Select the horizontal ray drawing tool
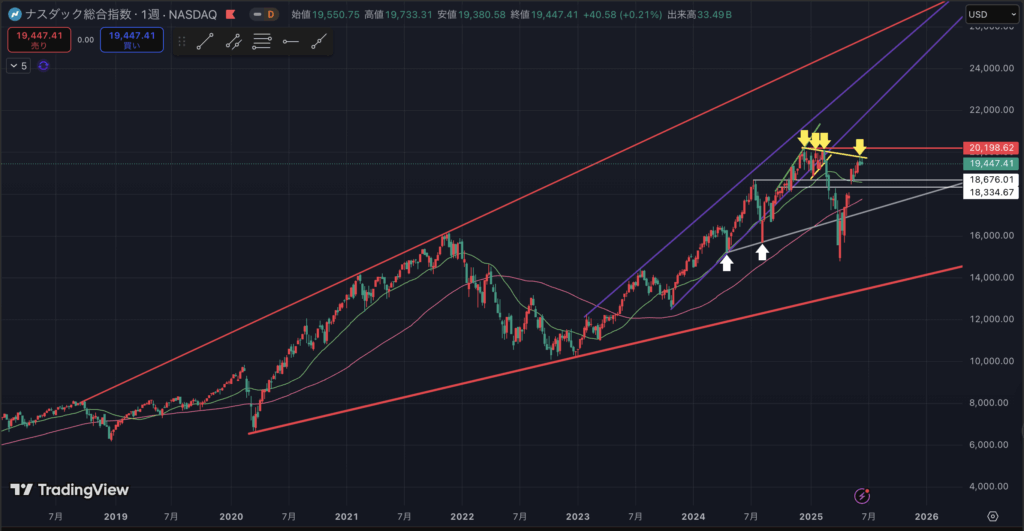The width and height of the screenshot is (1024, 531). (291, 42)
